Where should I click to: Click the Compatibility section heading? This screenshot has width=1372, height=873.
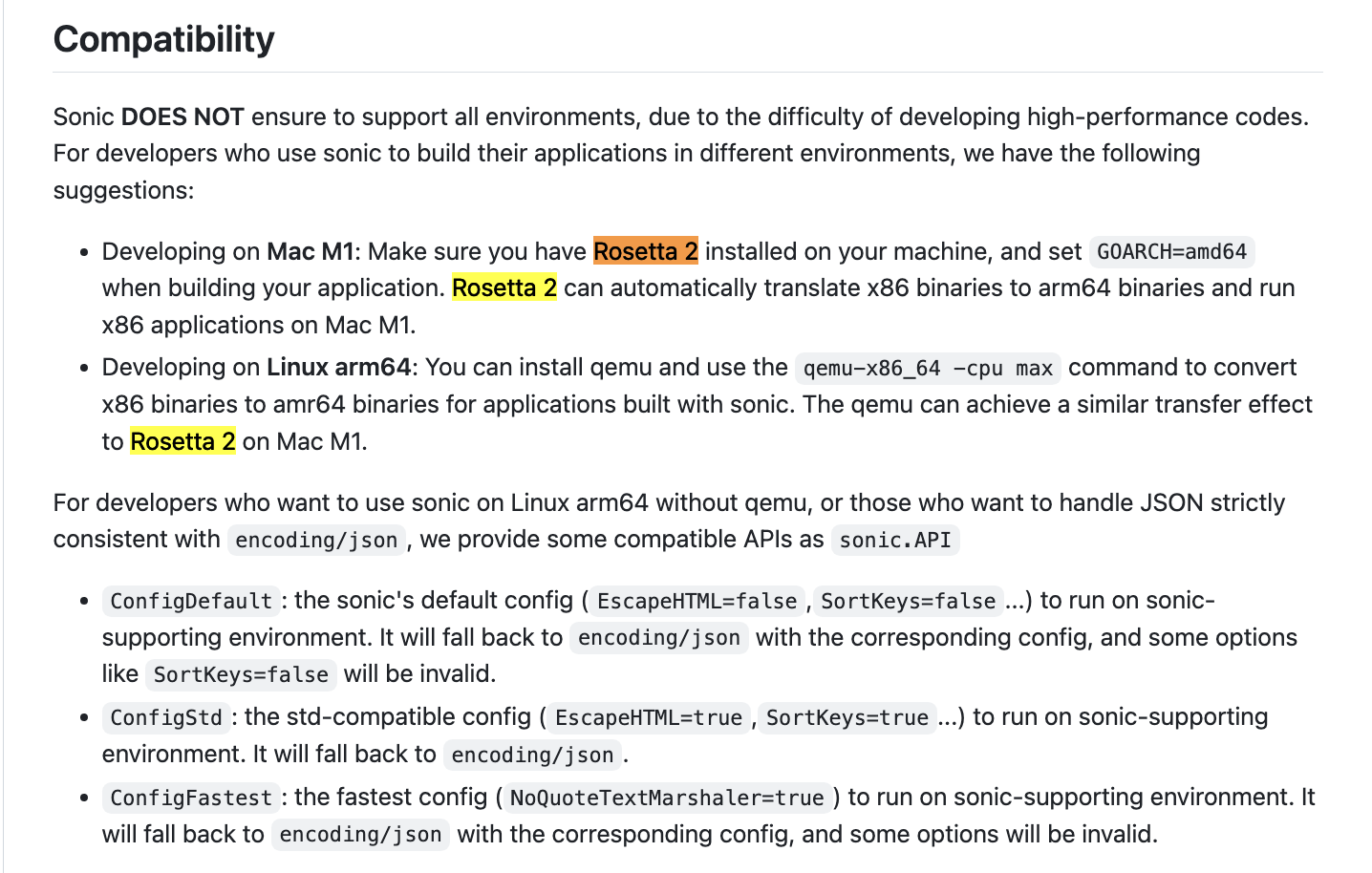[x=163, y=39]
